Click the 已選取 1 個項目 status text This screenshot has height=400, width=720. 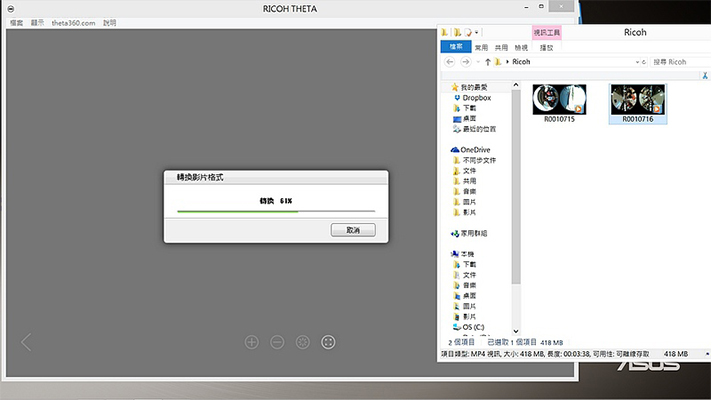(x=512, y=342)
